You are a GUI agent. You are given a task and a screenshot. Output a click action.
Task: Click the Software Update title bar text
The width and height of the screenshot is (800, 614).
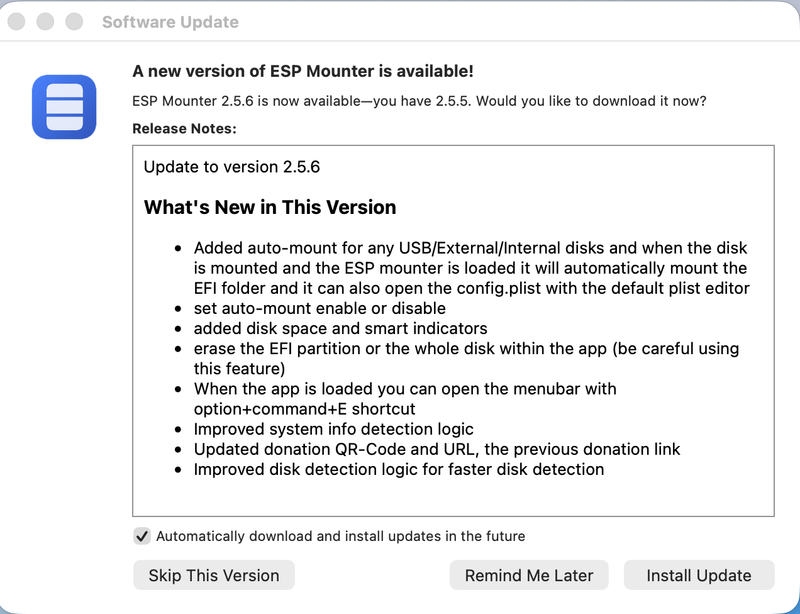tap(170, 22)
